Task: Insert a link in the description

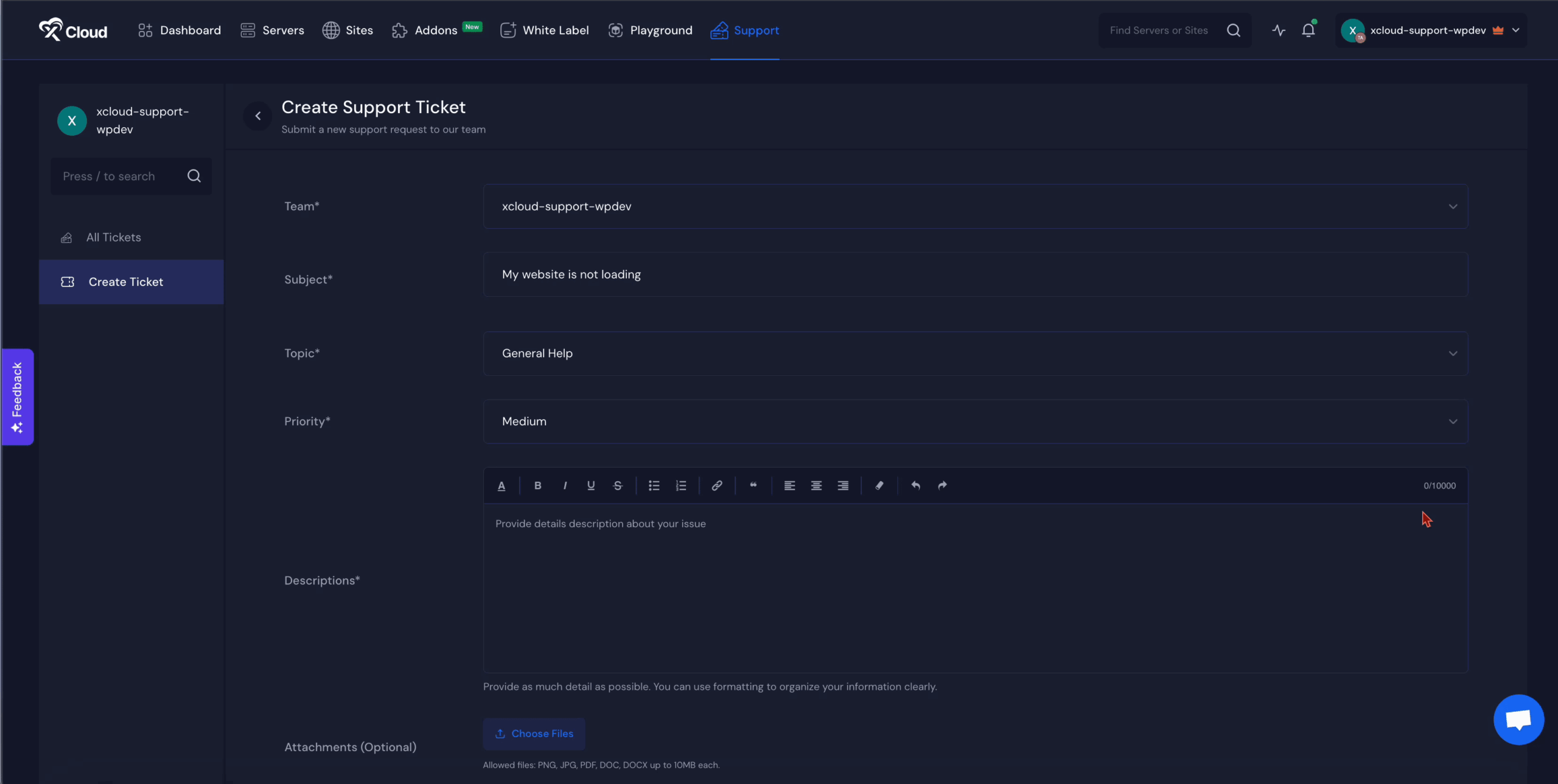Action: pos(717,485)
